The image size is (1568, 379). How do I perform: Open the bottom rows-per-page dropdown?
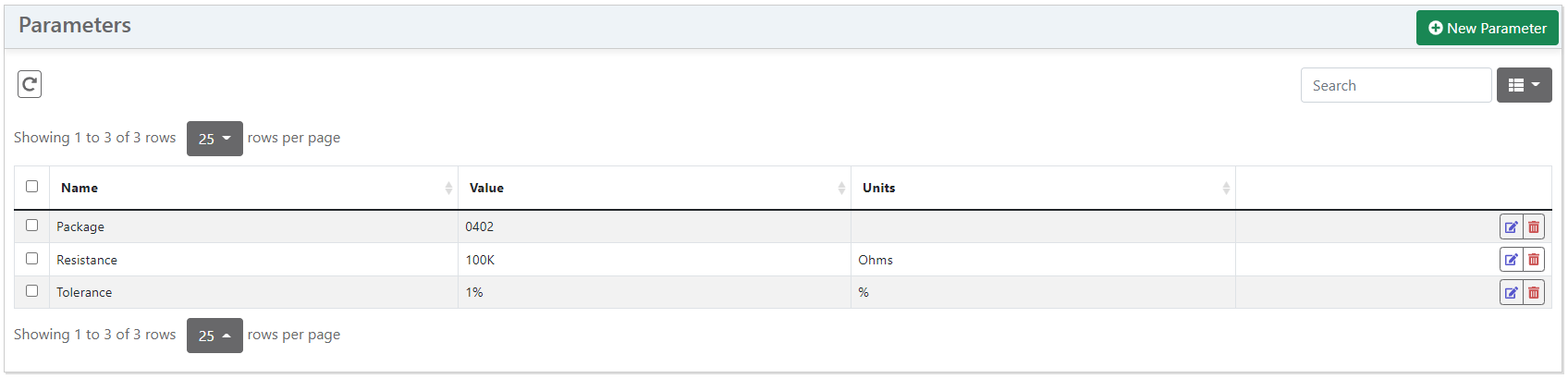click(214, 336)
